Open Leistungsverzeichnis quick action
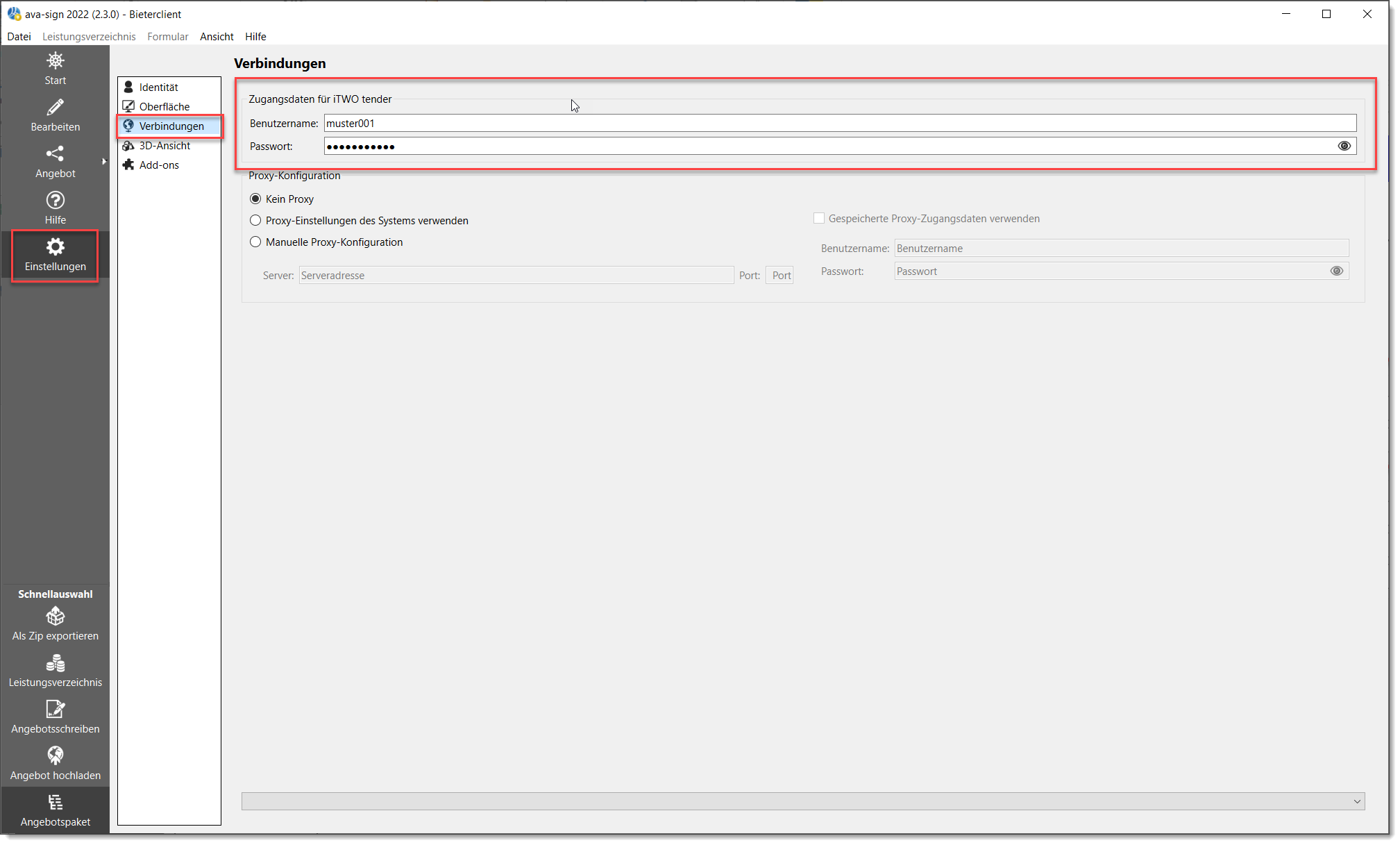 pyautogui.click(x=55, y=671)
